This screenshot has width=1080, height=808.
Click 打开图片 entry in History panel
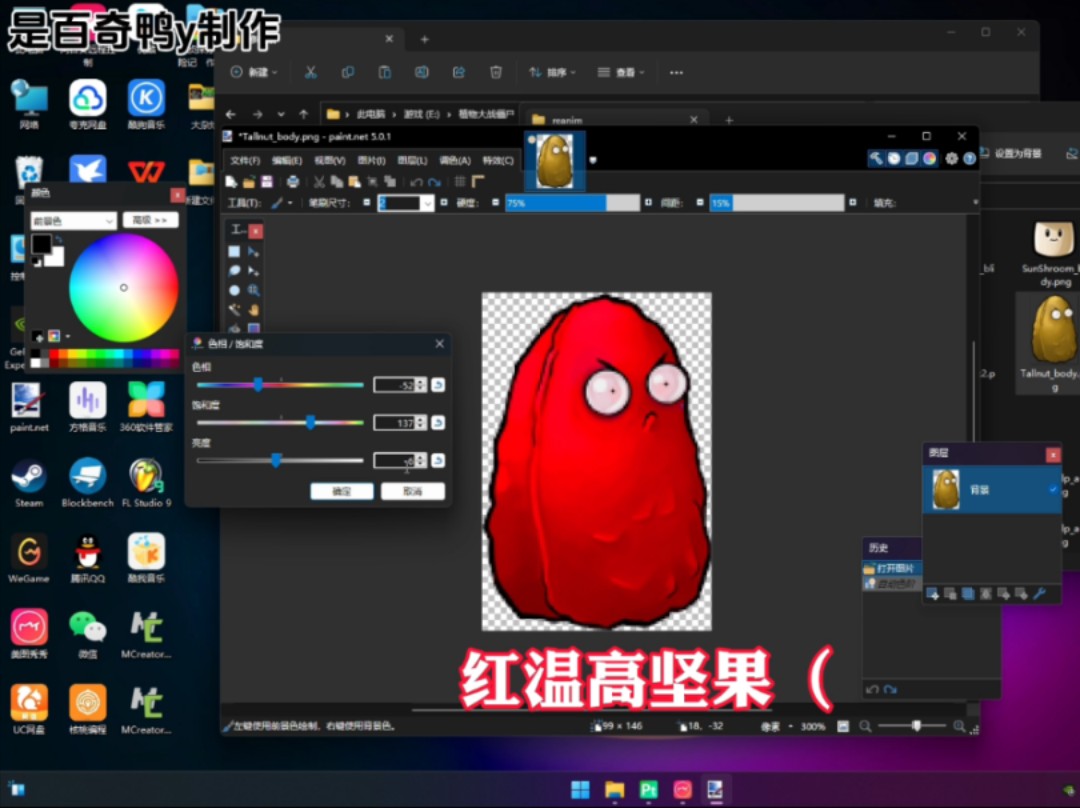[891, 569]
